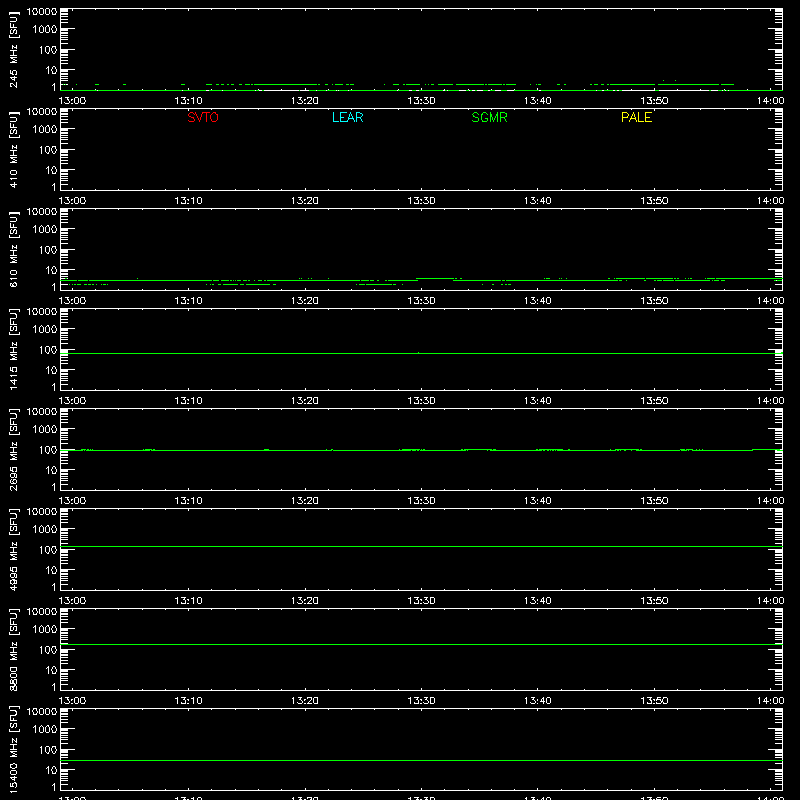Viewport: 800px width, 800px height.
Task: Click the 1000 tick of the 2695 MHz panel
Action: [x=45, y=430]
